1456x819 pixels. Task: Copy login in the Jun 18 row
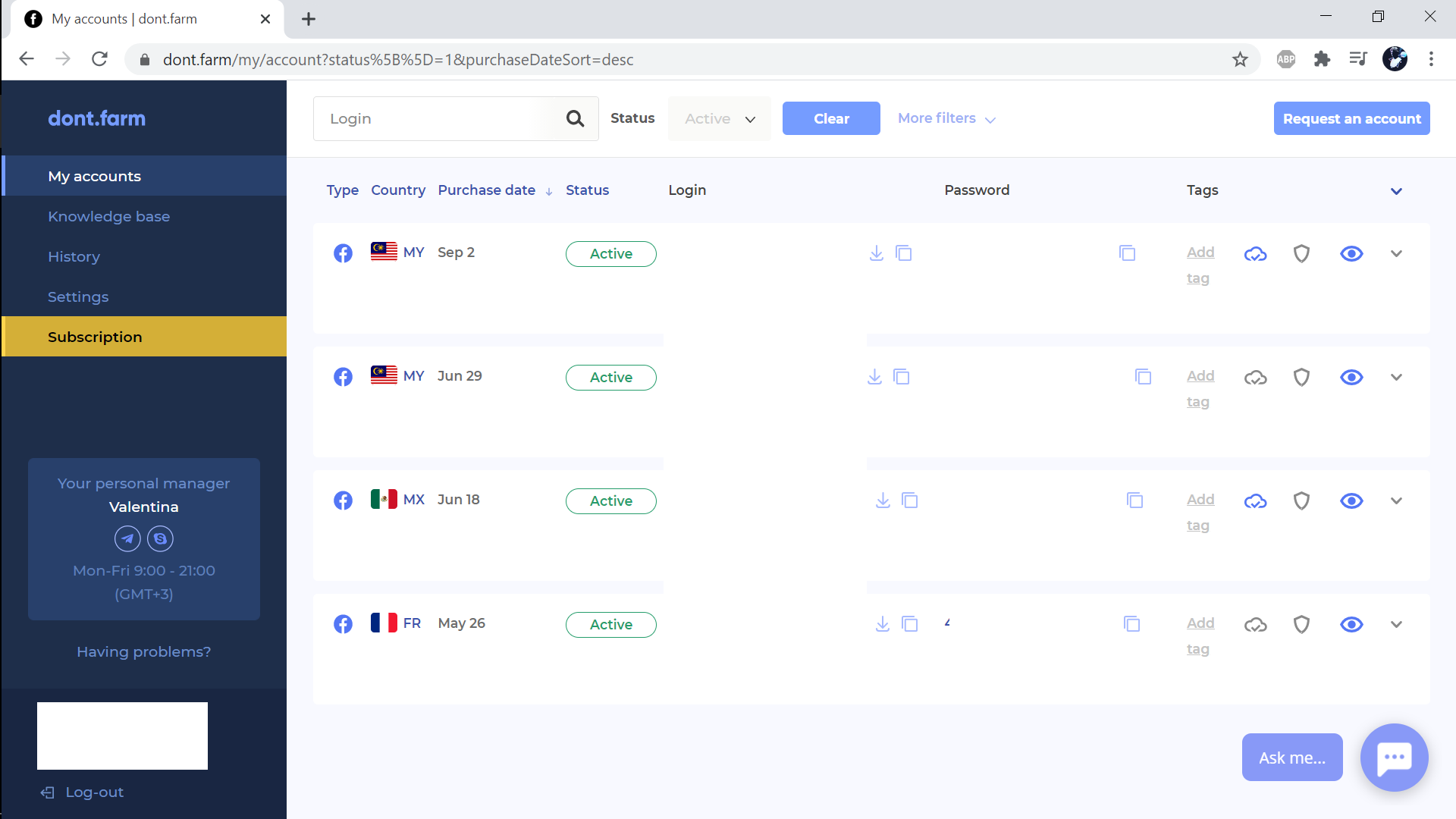point(910,500)
